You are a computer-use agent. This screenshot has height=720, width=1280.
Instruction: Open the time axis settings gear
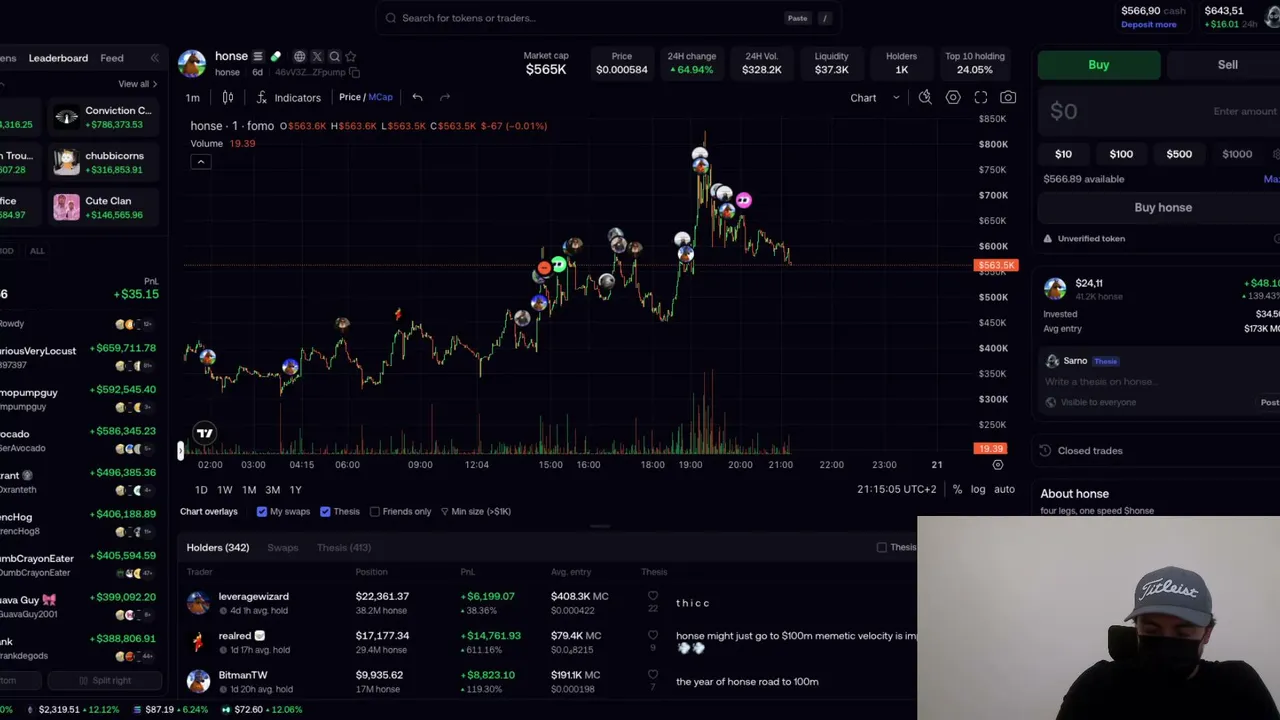pos(998,465)
